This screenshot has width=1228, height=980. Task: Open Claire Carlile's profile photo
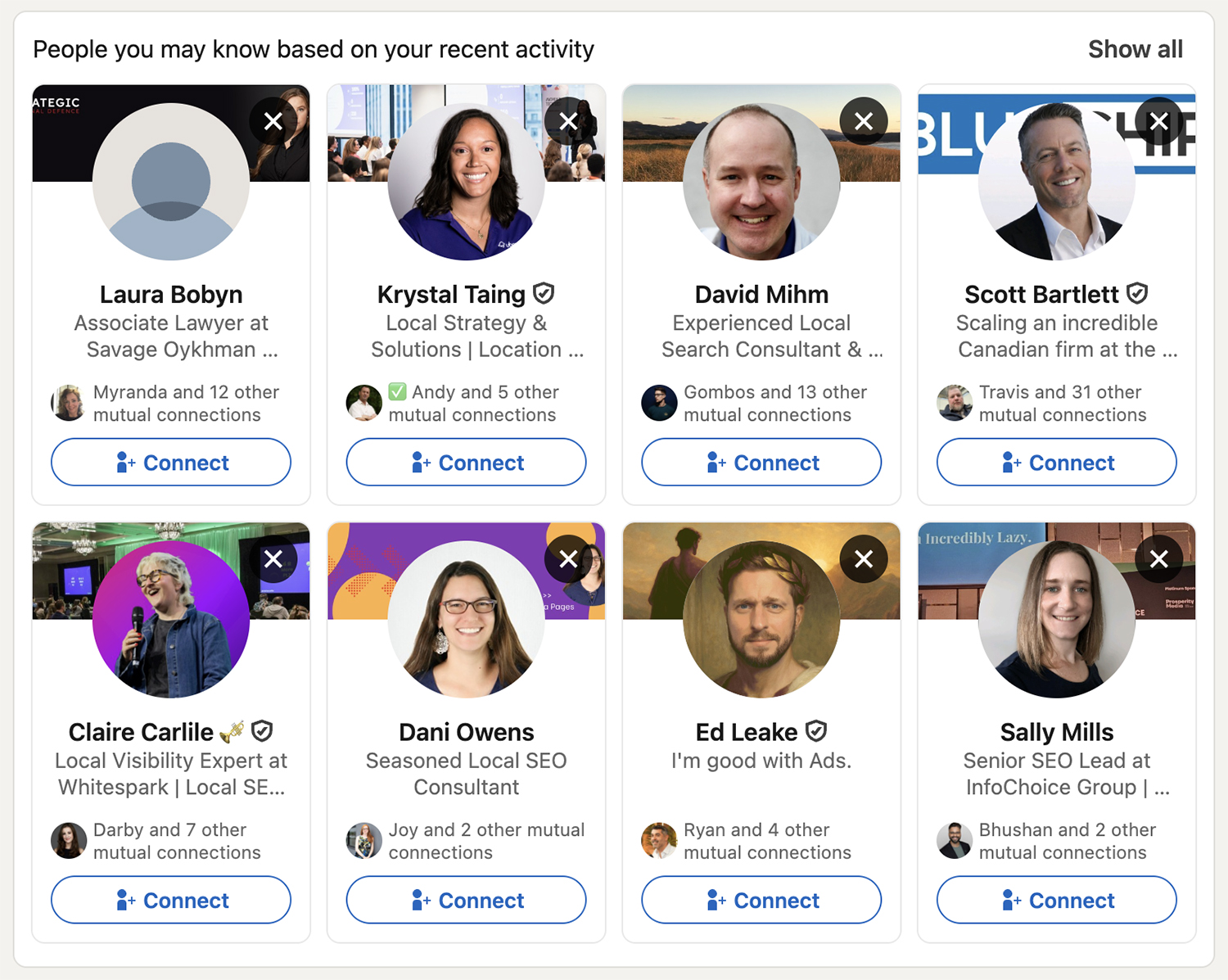(x=171, y=619)
